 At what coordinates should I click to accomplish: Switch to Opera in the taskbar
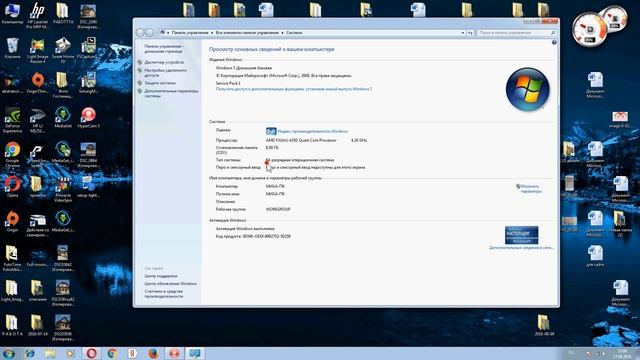tap(91, 353)
